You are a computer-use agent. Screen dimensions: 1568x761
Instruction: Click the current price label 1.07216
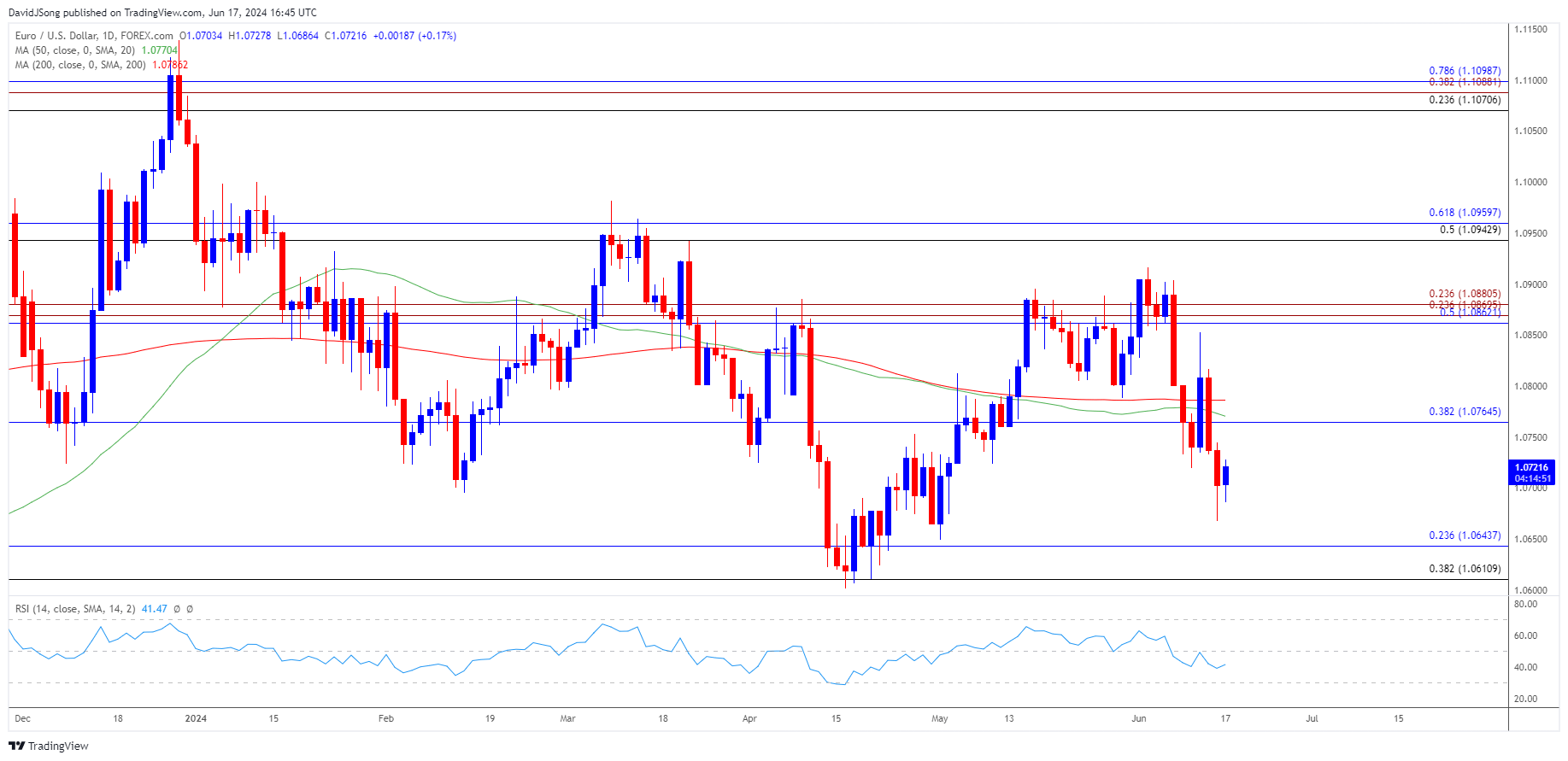(1531, 468)
